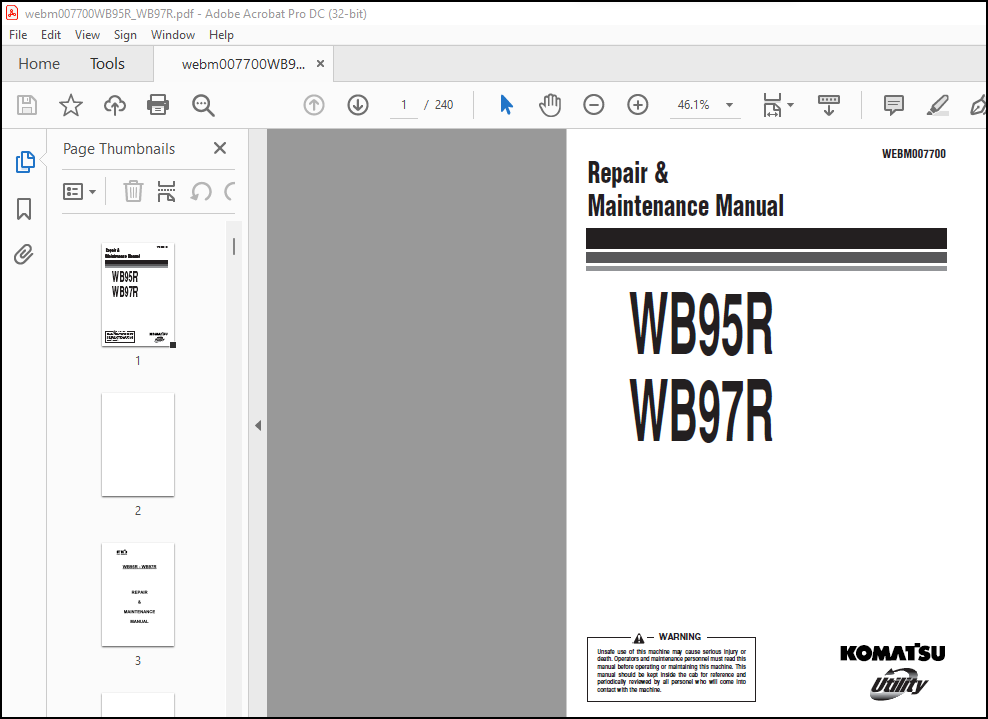The image size is (988, 719).
Task: Open the Page Thumbnails sidebar icon
Action: (25, 162)
